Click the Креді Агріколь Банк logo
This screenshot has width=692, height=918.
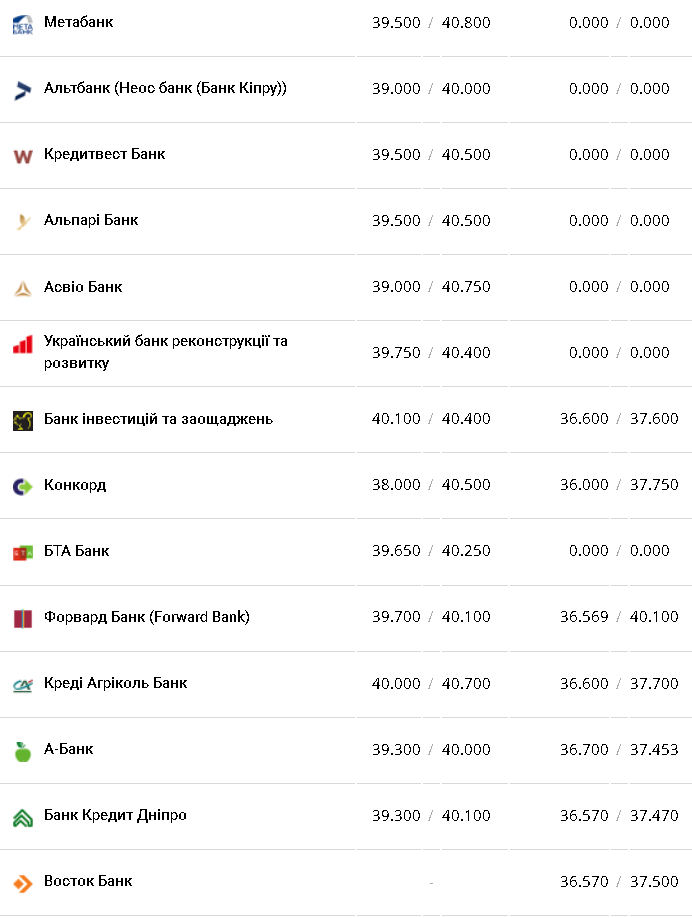click(x=22, y=684)
